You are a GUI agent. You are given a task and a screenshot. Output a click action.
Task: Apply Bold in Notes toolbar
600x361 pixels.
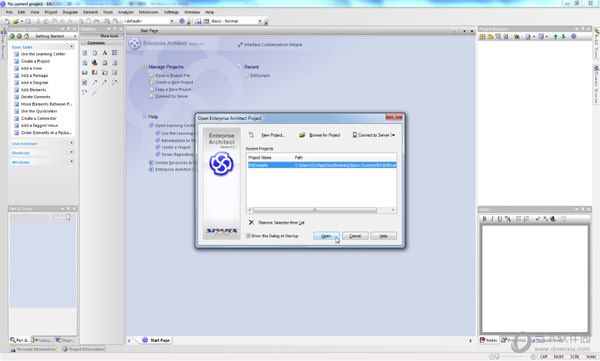[484, 219]
